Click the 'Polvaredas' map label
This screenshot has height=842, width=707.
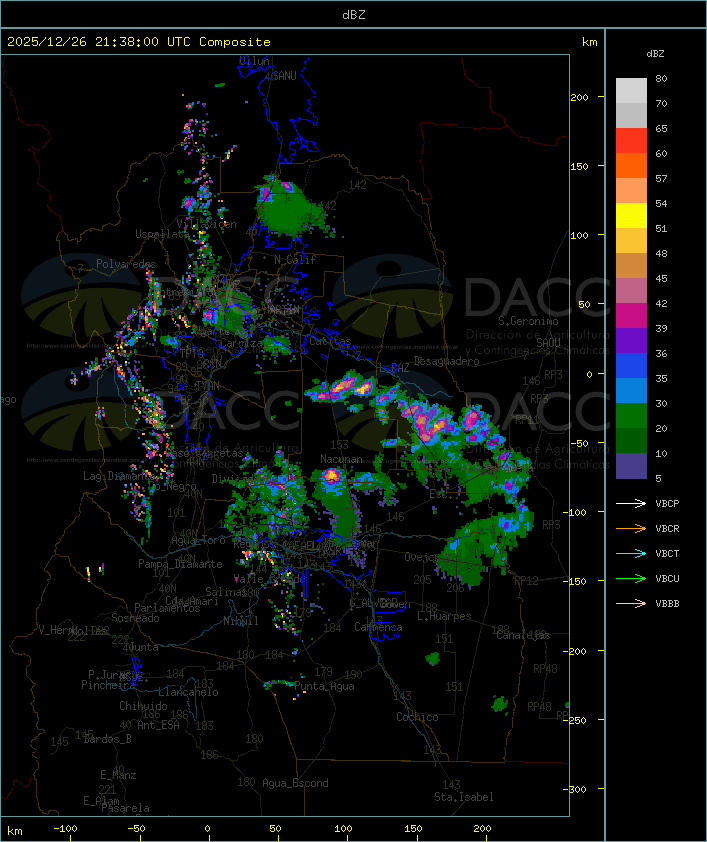[126, 264]
